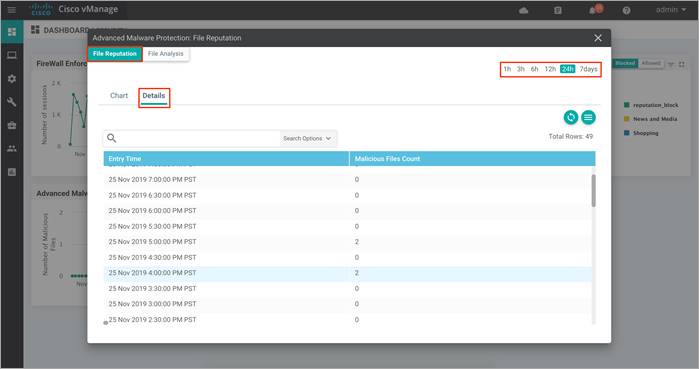This screenshot has height=369, width=699.
Task: Select the Details tab
Action: point(154,95)
